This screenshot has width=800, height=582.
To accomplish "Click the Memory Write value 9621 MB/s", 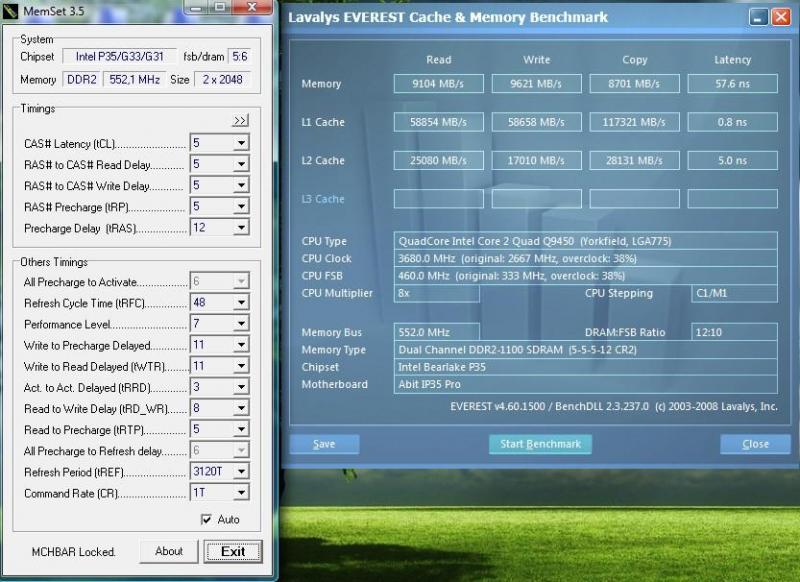I will [537, 84].
